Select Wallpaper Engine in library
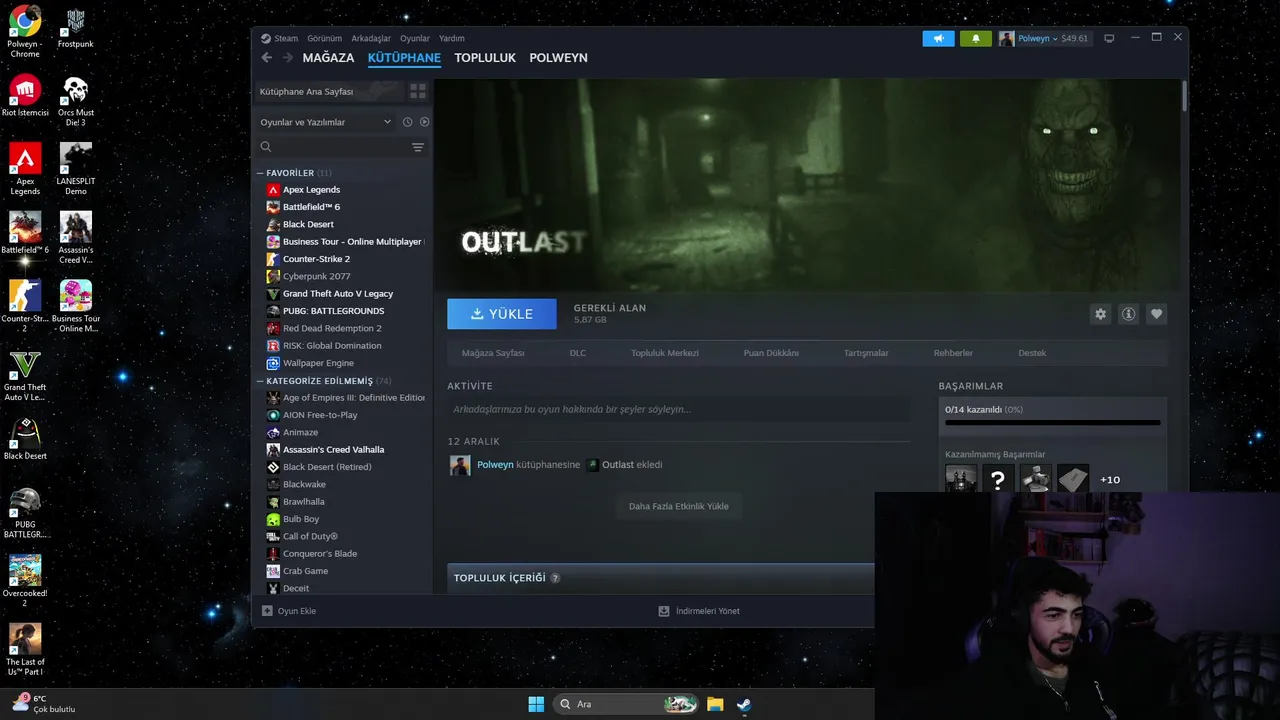 (318, 363)
